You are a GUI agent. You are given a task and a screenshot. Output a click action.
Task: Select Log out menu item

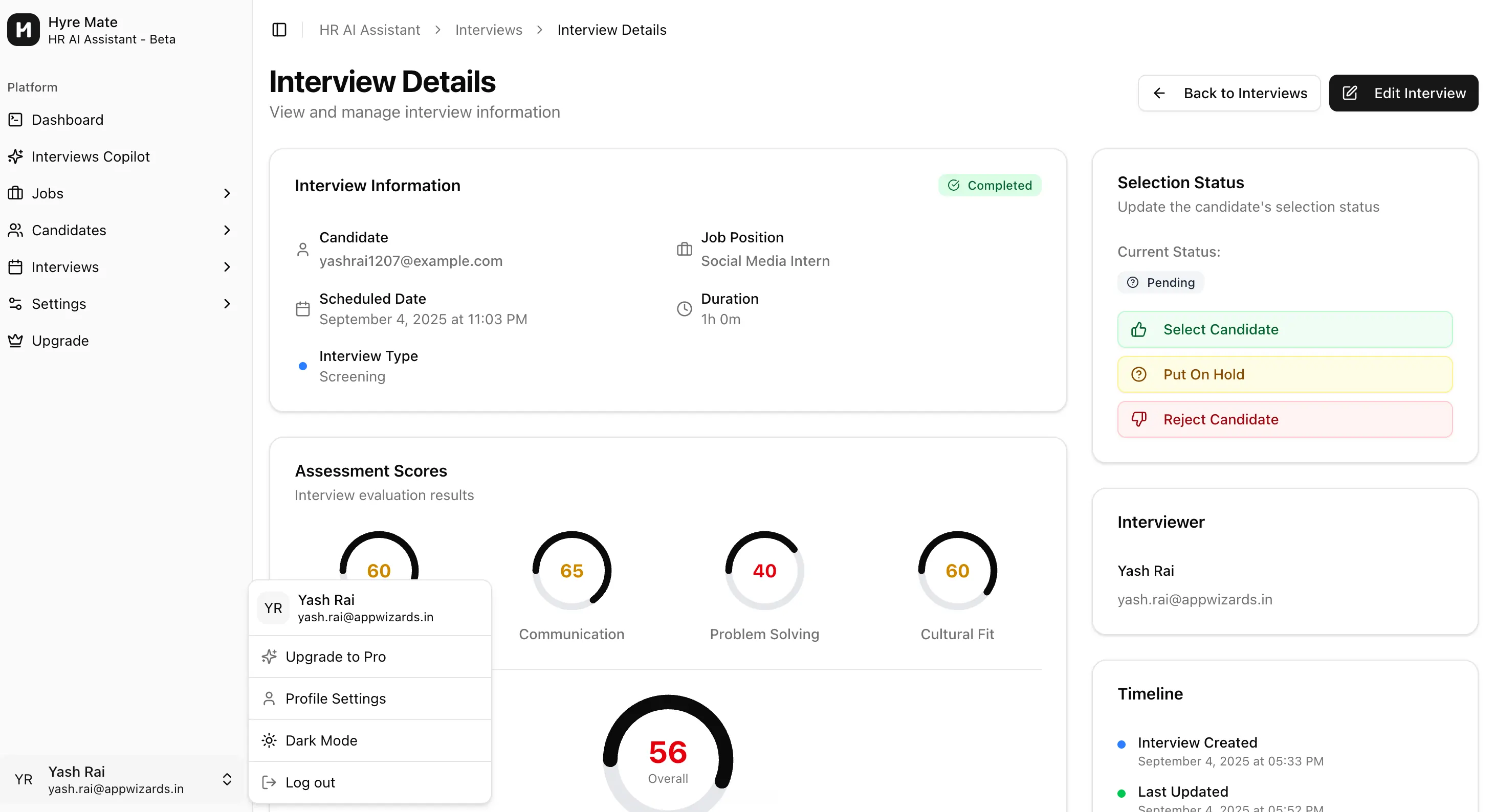coord(370,782)
